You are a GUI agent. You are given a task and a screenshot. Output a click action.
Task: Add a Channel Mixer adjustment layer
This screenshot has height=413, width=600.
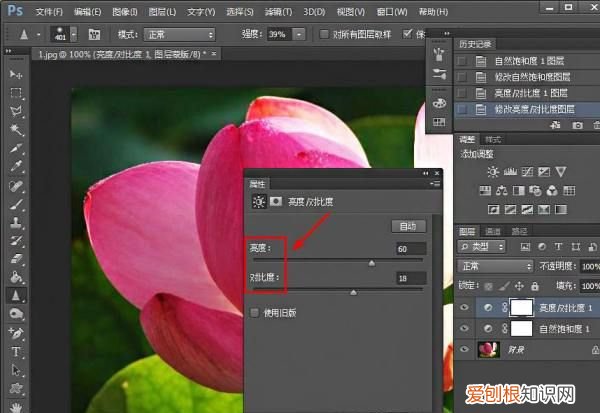[552, 190]
